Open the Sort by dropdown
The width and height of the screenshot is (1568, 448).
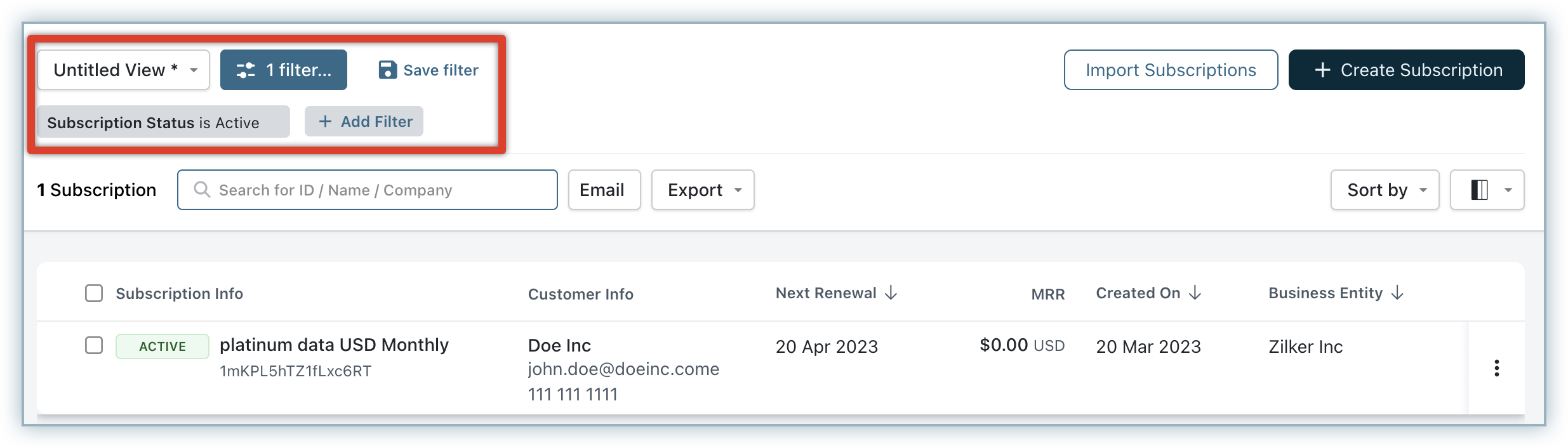[1385, 190]
